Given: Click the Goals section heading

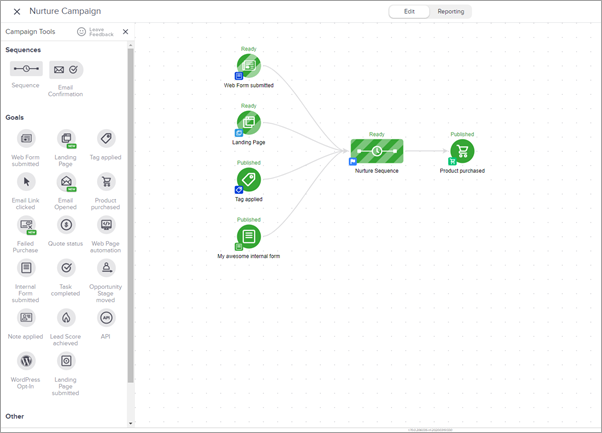Looking at the screenshot, I should click(15, 117).
